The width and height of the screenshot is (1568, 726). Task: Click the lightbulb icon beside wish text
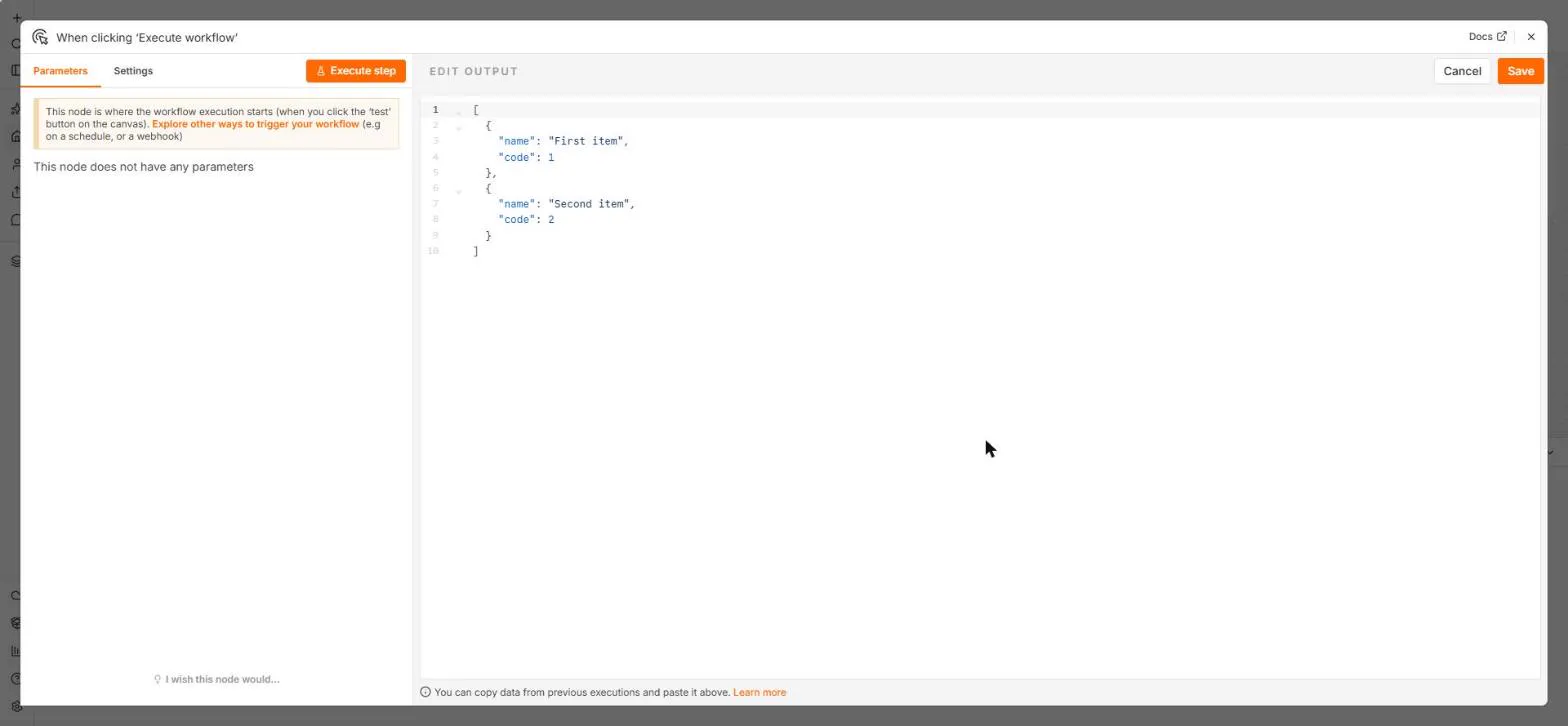[x=157, y=680]
